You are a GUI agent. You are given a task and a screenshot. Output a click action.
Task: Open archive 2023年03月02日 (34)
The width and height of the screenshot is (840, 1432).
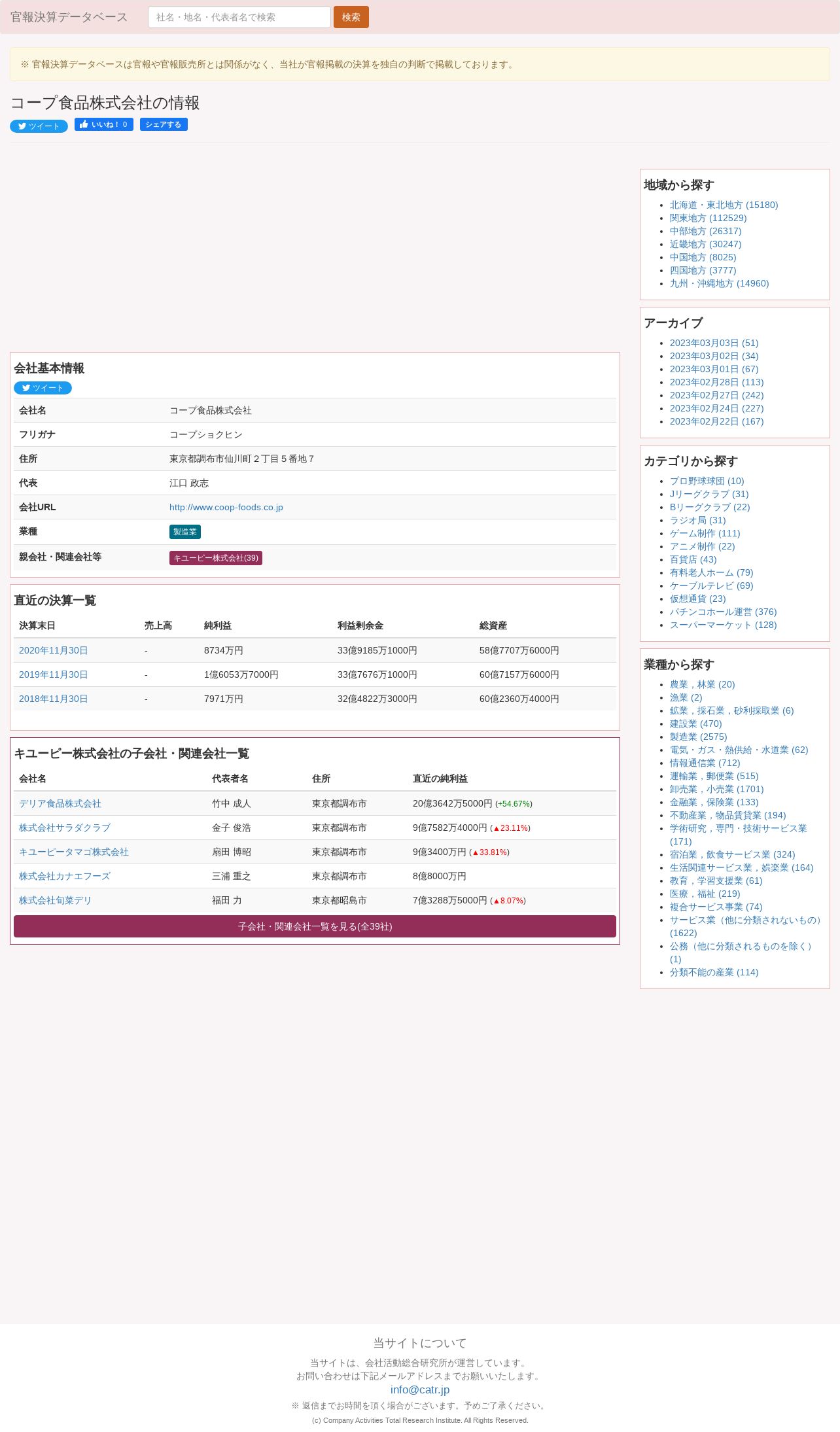pyautogui.click(x=714, y=356)
